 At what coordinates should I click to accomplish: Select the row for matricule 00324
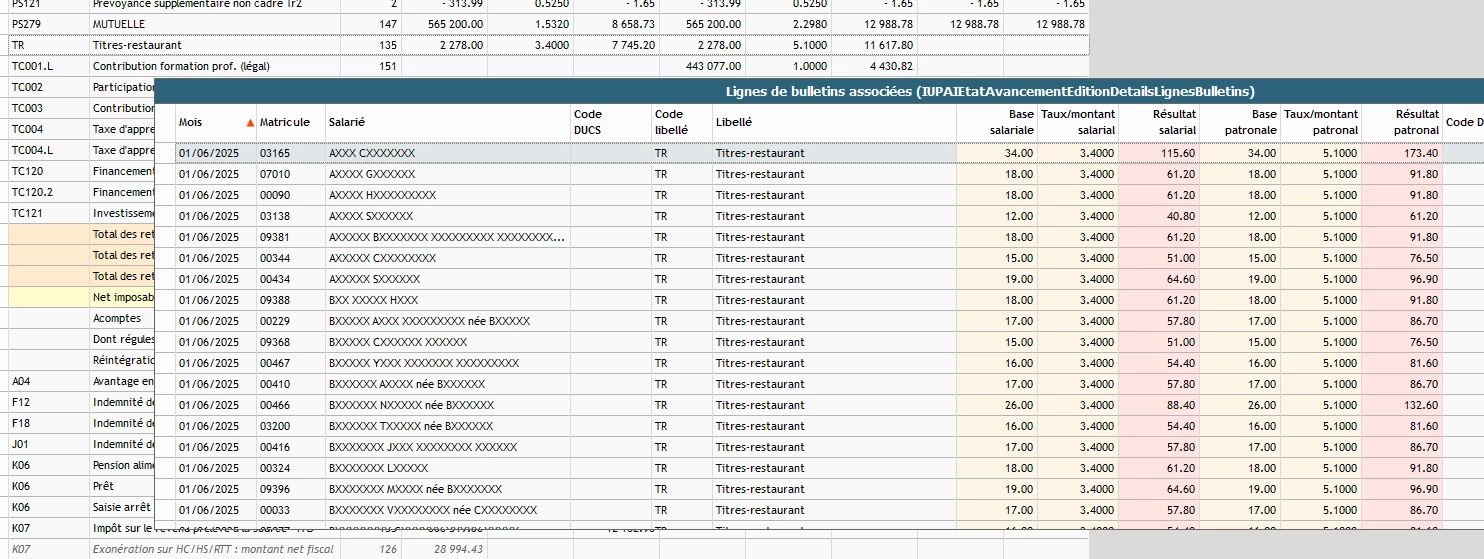point(819,468)
